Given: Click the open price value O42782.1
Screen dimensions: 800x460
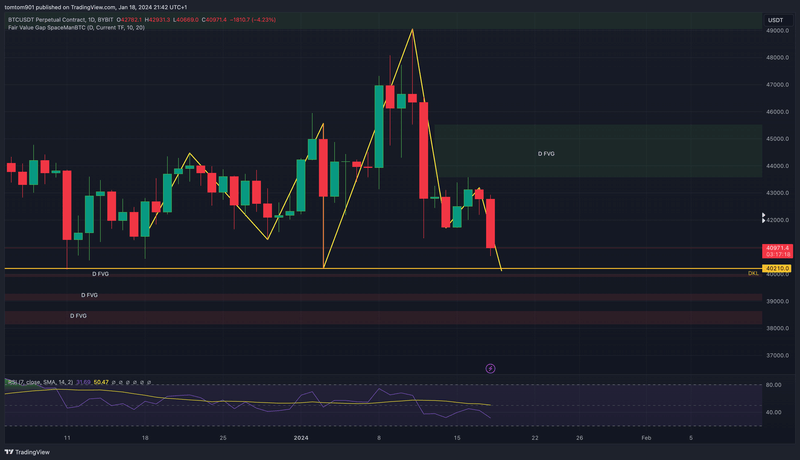Looking at the screenshot, I should tap(129, 20).
